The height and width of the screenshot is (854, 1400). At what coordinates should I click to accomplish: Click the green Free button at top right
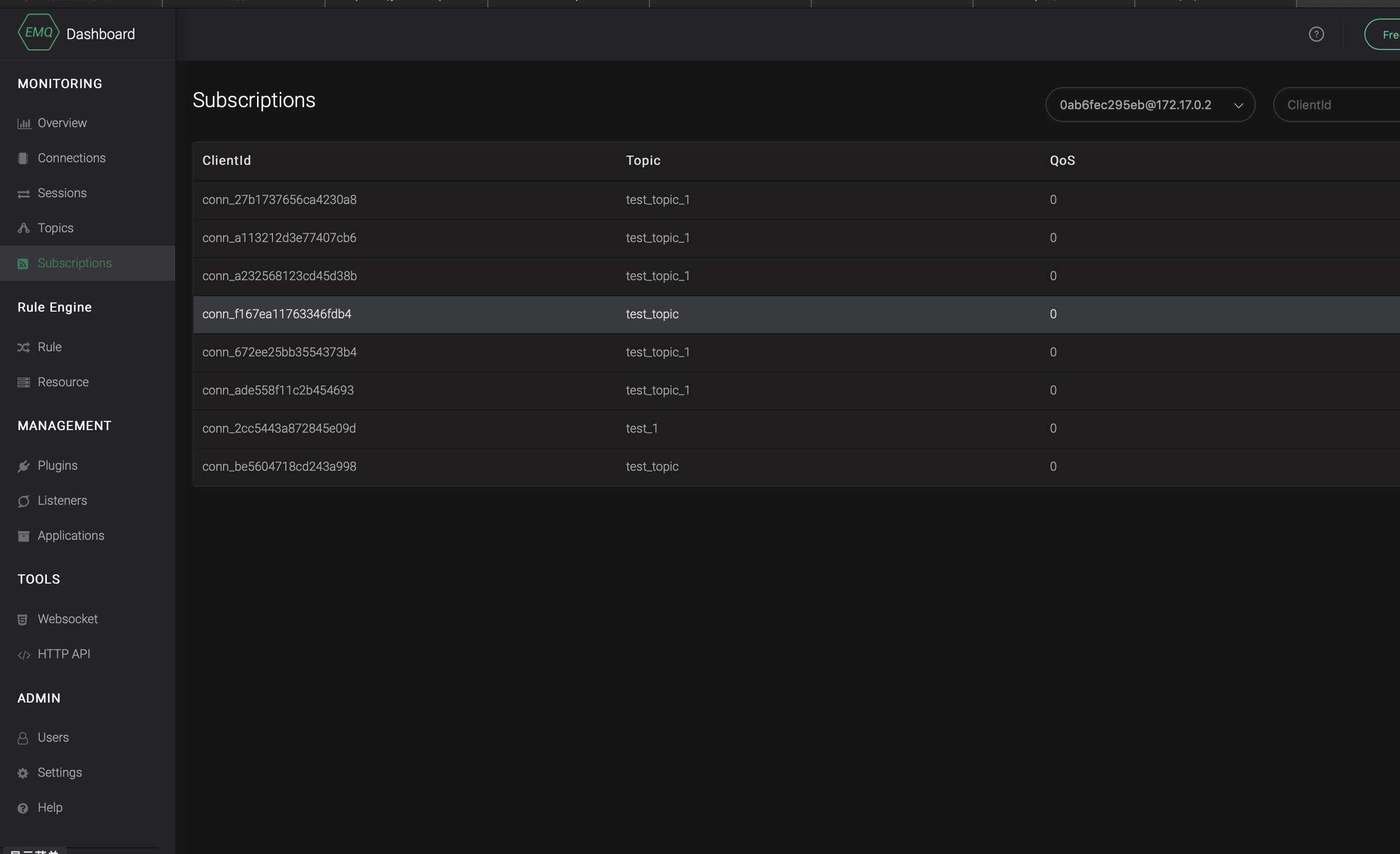(1387, 35)
